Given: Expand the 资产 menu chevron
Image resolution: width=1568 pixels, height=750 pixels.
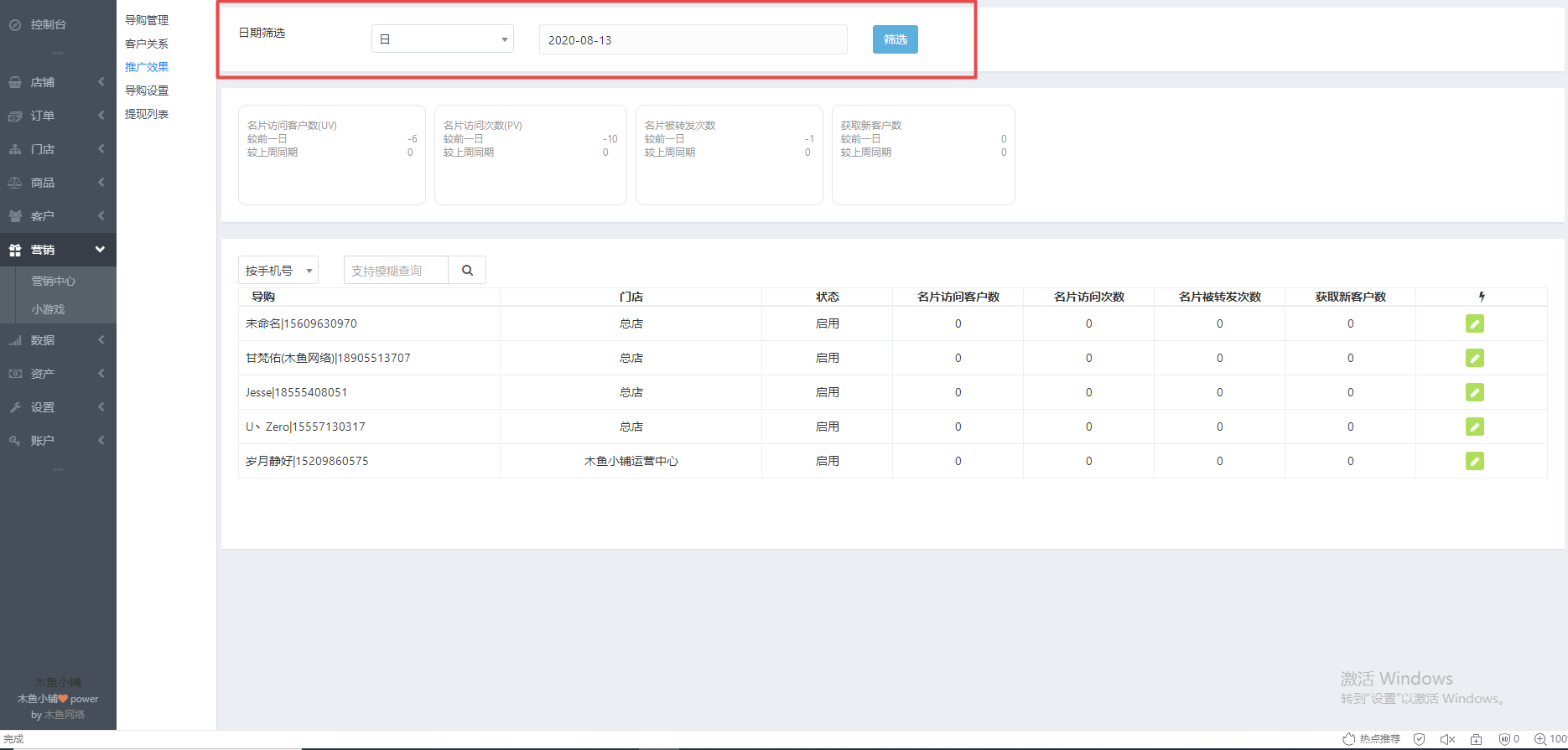Looking at the screenshot, I should click(101, 374).
